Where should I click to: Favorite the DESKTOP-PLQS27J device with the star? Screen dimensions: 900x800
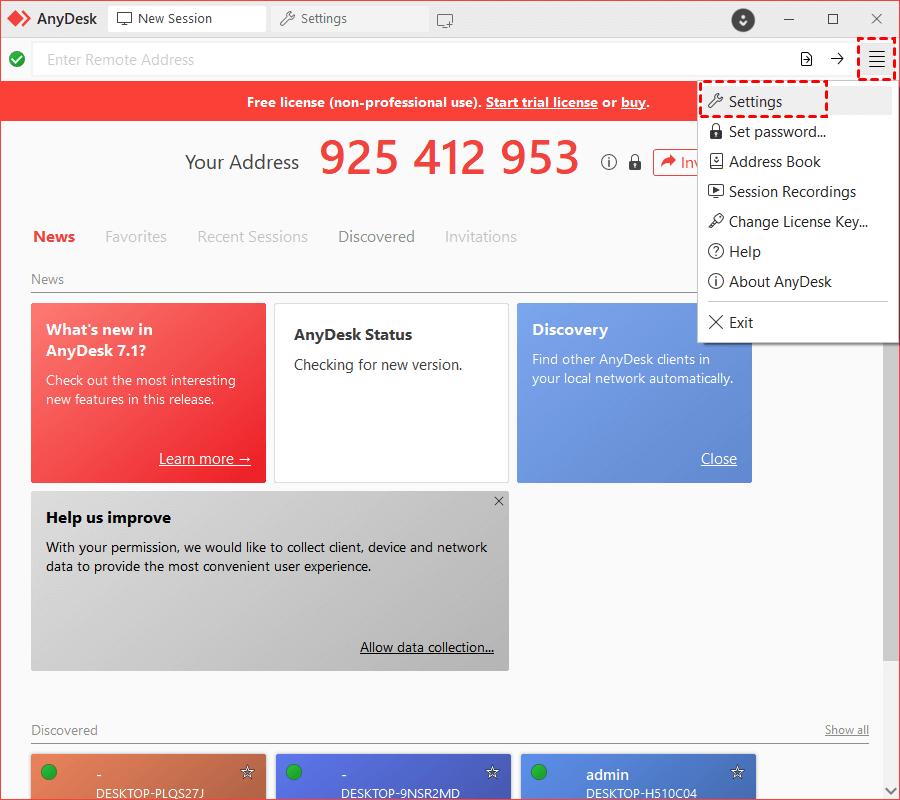click(247, 772)
